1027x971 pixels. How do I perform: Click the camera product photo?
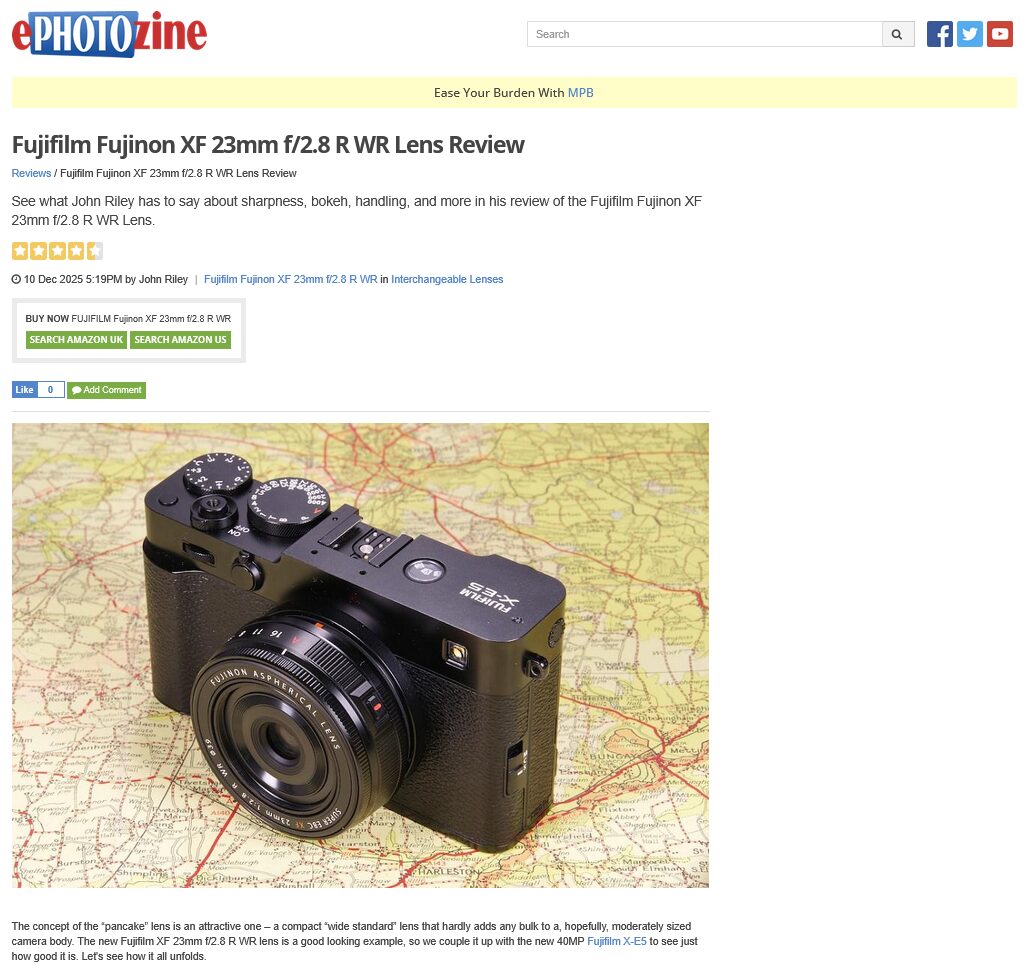(x=360, y=655)
